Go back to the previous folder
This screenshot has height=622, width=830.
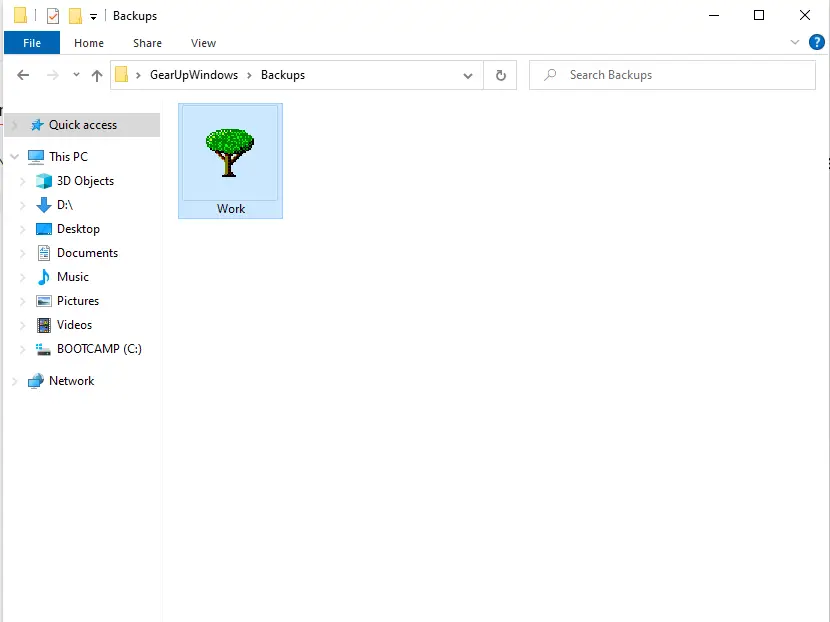coord(23,75)
